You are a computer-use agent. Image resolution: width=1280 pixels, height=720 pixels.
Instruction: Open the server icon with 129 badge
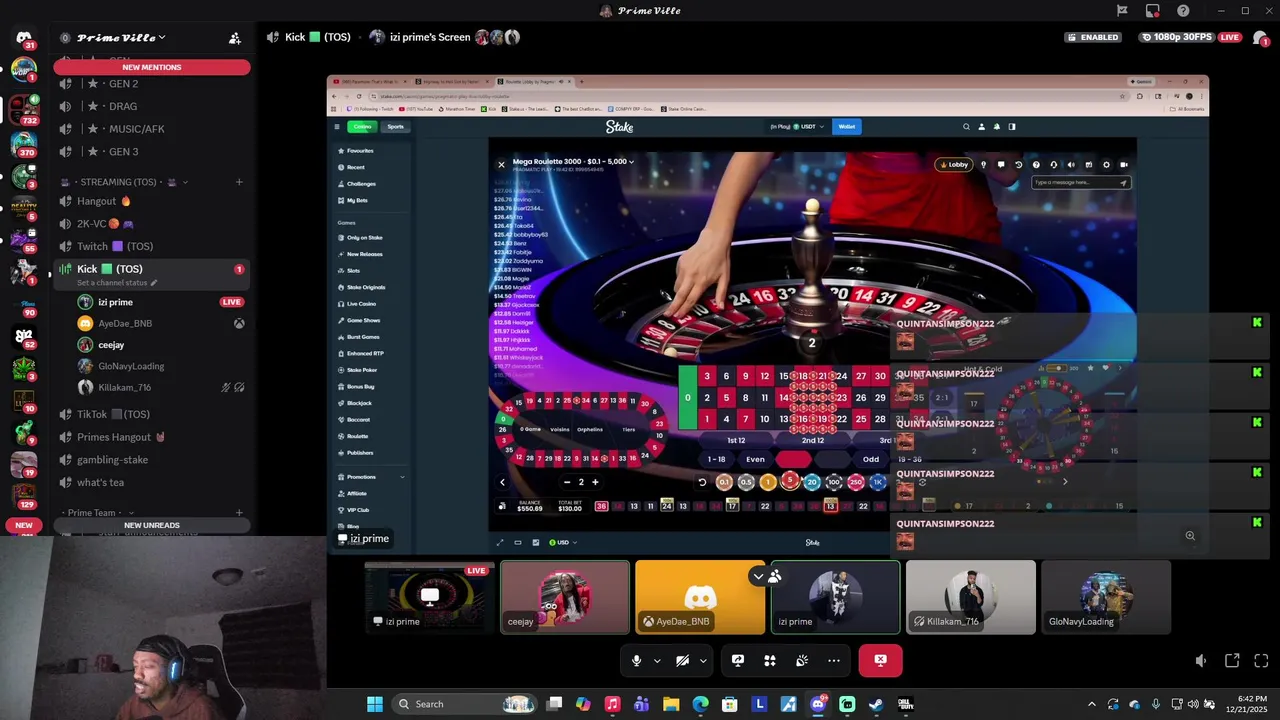coord(24,494)
